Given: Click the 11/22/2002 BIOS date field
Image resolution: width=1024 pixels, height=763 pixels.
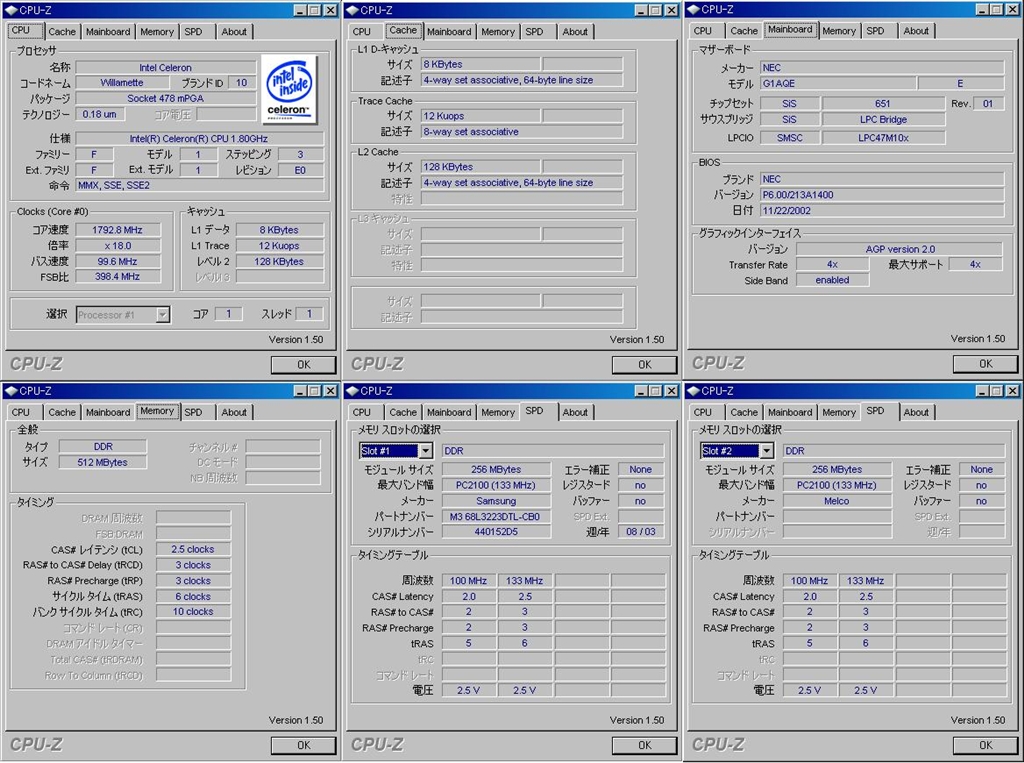Looking at the screenshot, I should (882, 210).
